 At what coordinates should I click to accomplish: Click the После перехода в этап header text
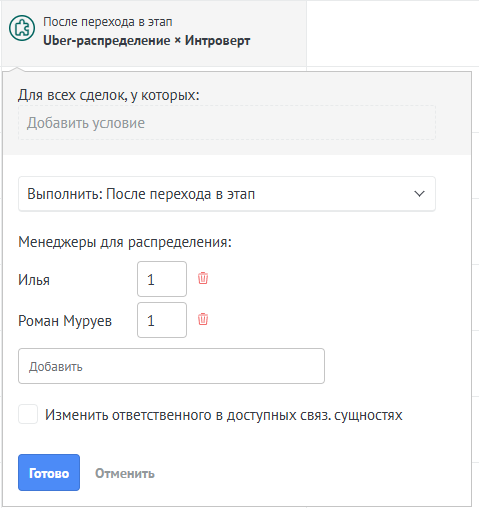pyautogui.click(x=108, y=22)
